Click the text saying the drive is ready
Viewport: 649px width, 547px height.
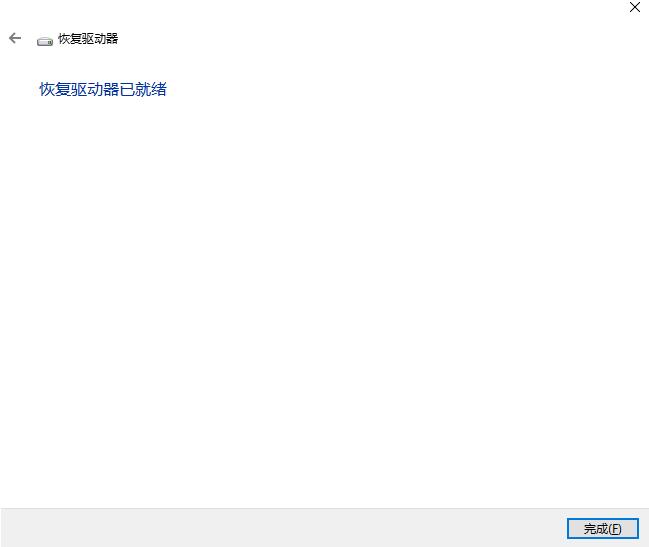(x=103, y=89)
